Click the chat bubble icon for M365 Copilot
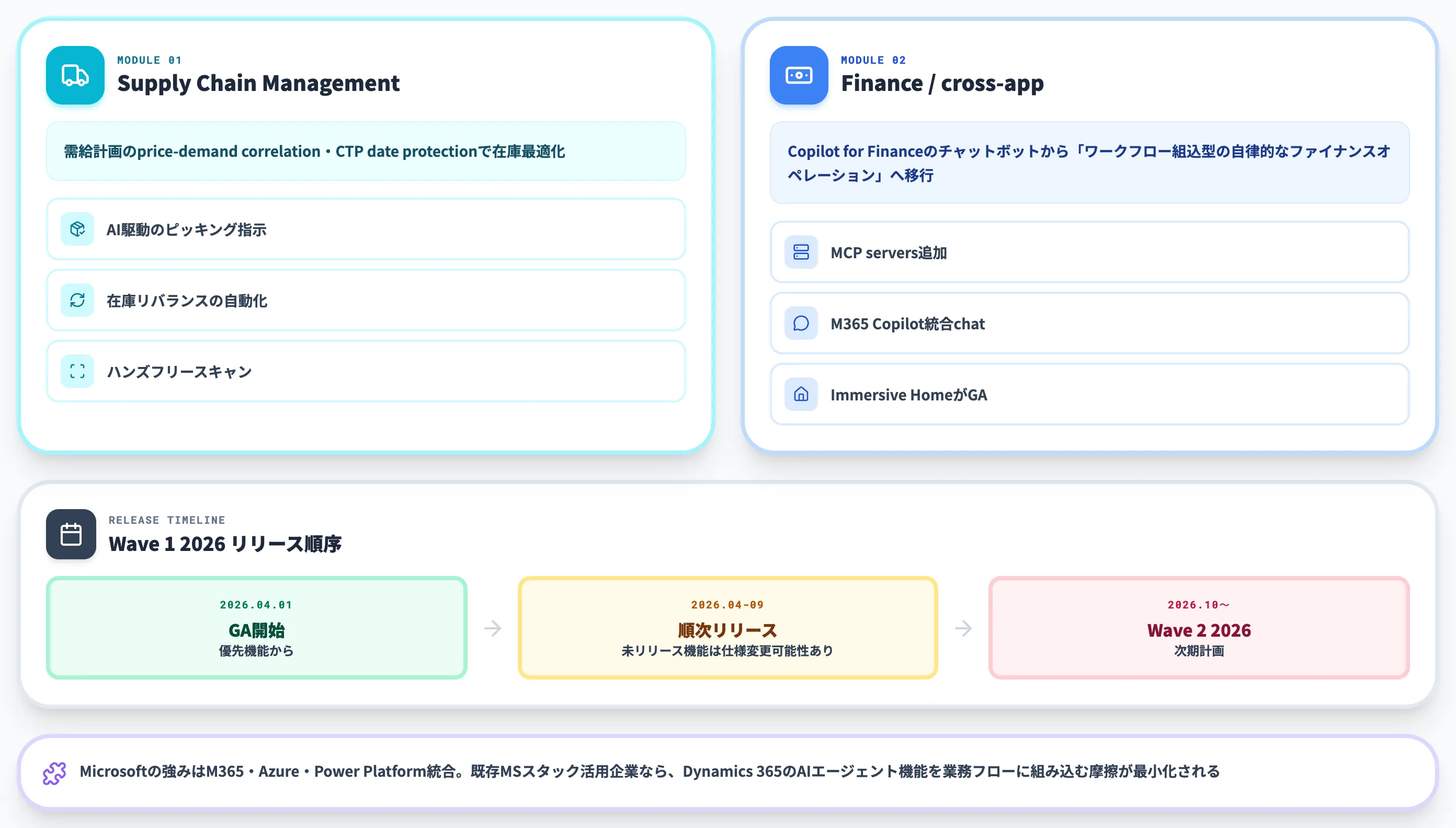This screenshot has height=828, width=1456. (801, 323)
